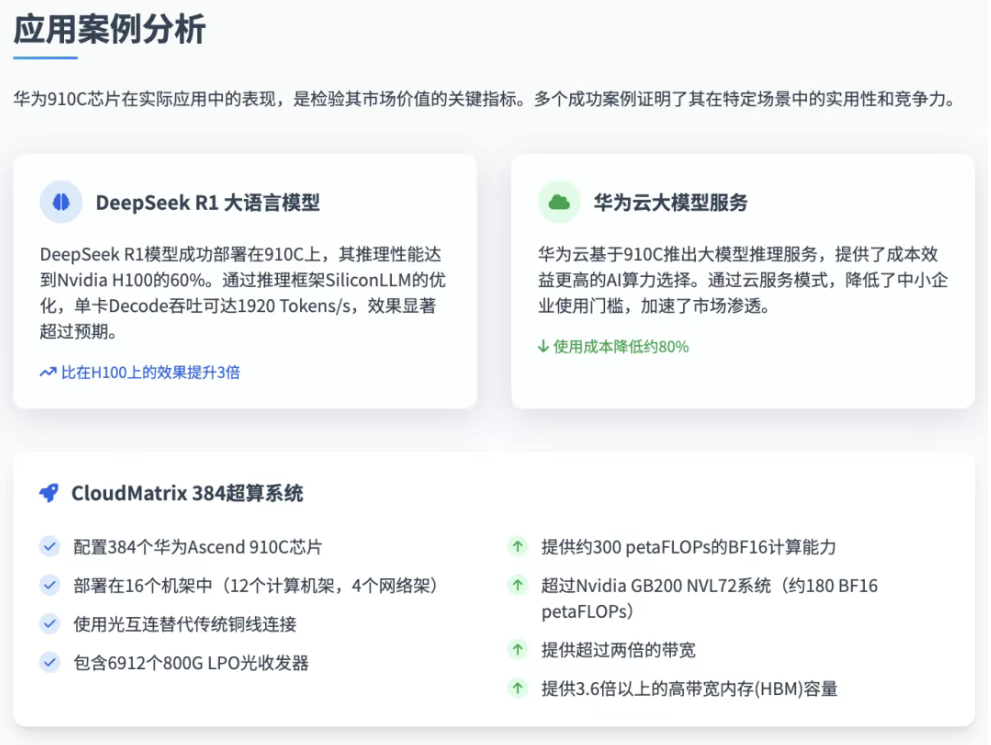The height and width of the screenshot is (745, 991).
Task: Click the DeepSeek R1 大语言模型 card title
Action: tap(207, 202)
